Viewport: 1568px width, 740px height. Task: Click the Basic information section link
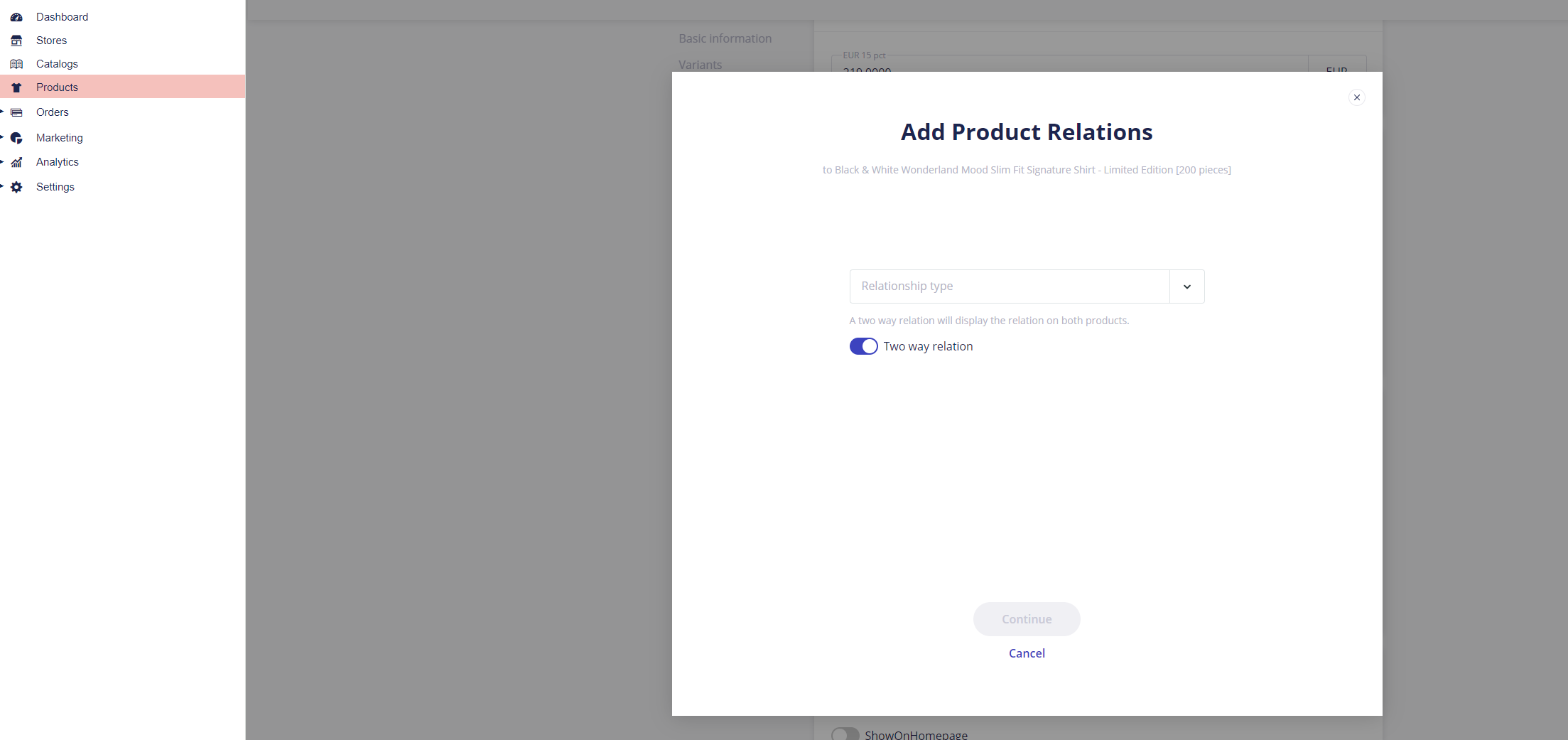click(x=725, y=38)
